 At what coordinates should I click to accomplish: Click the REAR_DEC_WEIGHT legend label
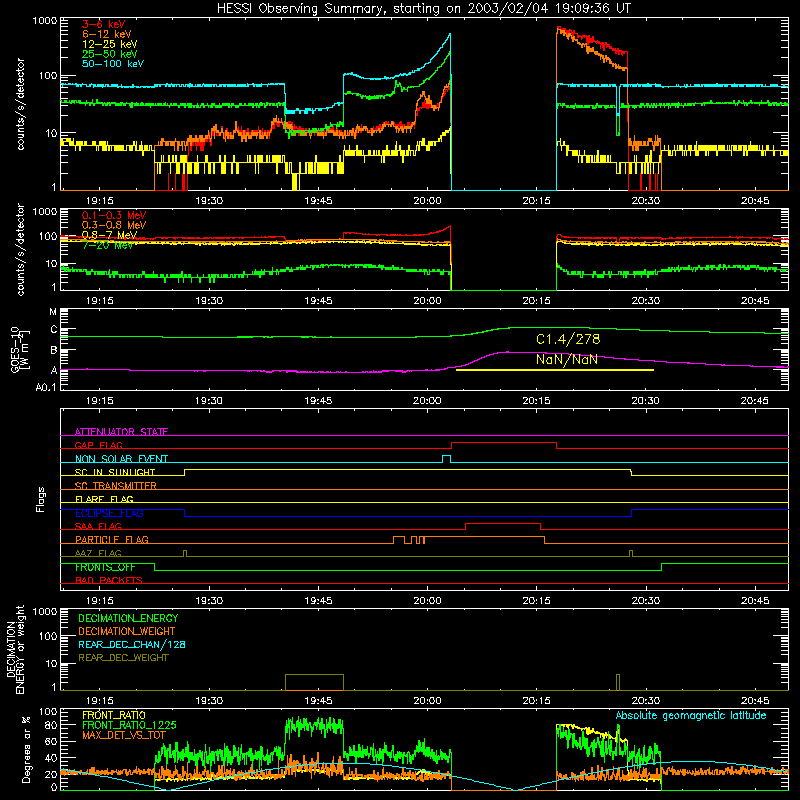point(123,658)
